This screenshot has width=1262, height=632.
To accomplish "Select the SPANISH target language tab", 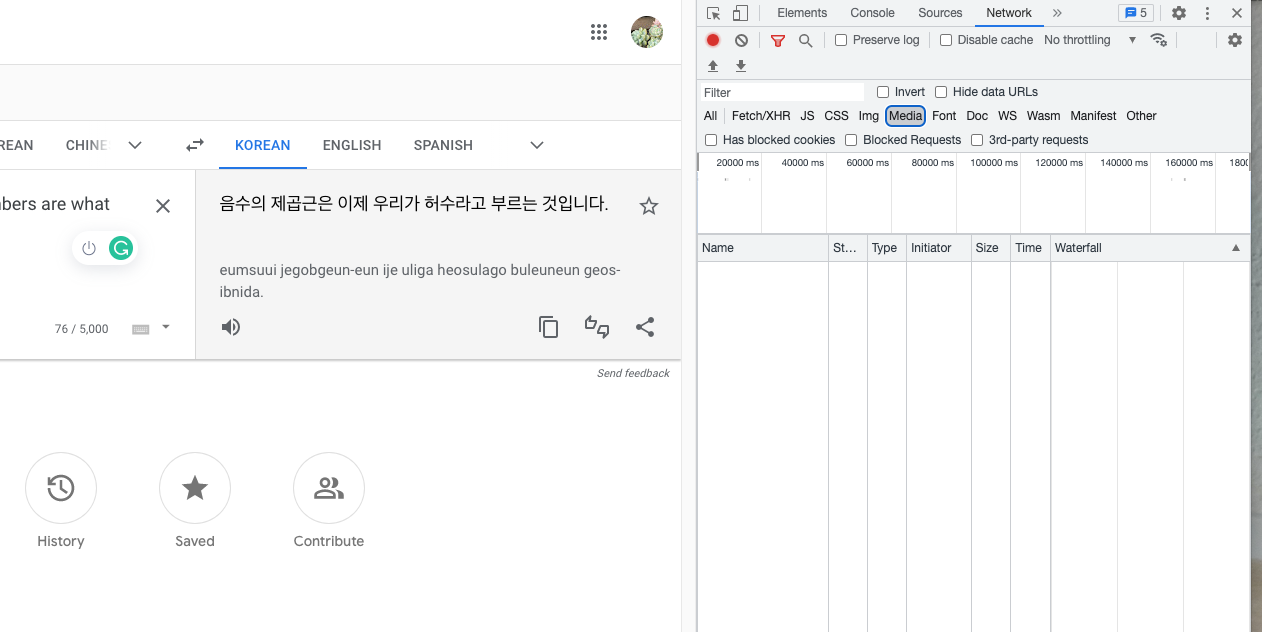I will click(443, 145).
